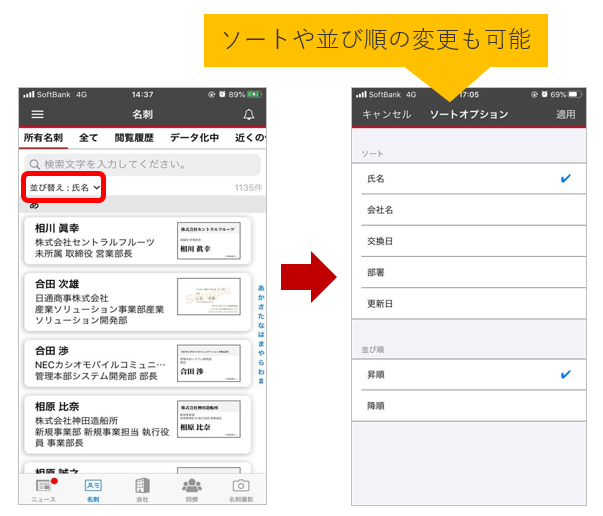Jump to あ in index bar
The height and width of the screenshot is (516, 603).
(x=261, y=288)
